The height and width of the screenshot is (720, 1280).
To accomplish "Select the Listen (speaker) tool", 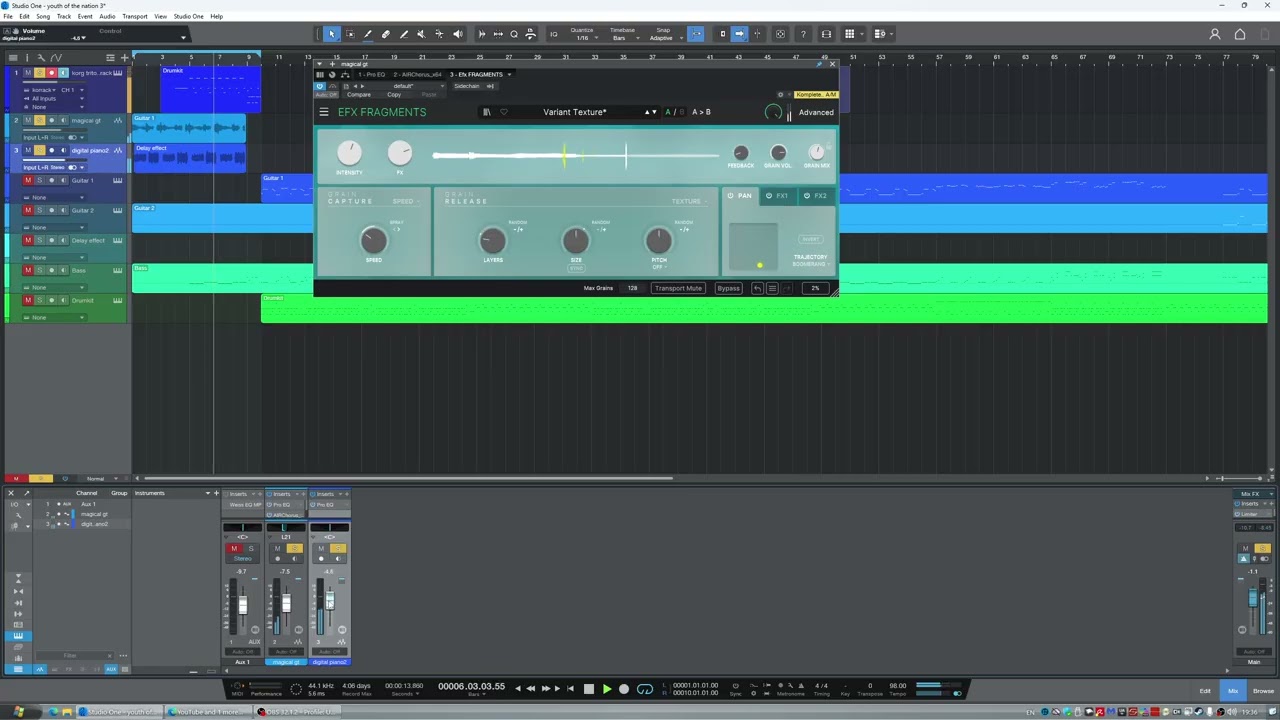I will click(457, 34).
